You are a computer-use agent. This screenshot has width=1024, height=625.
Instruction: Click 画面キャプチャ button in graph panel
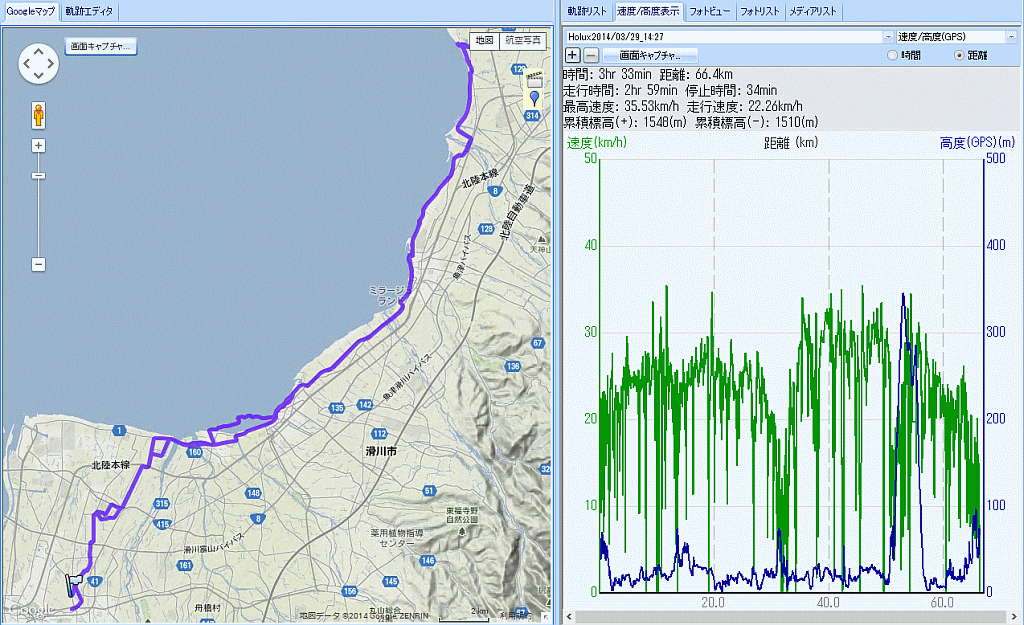[649, 55]
